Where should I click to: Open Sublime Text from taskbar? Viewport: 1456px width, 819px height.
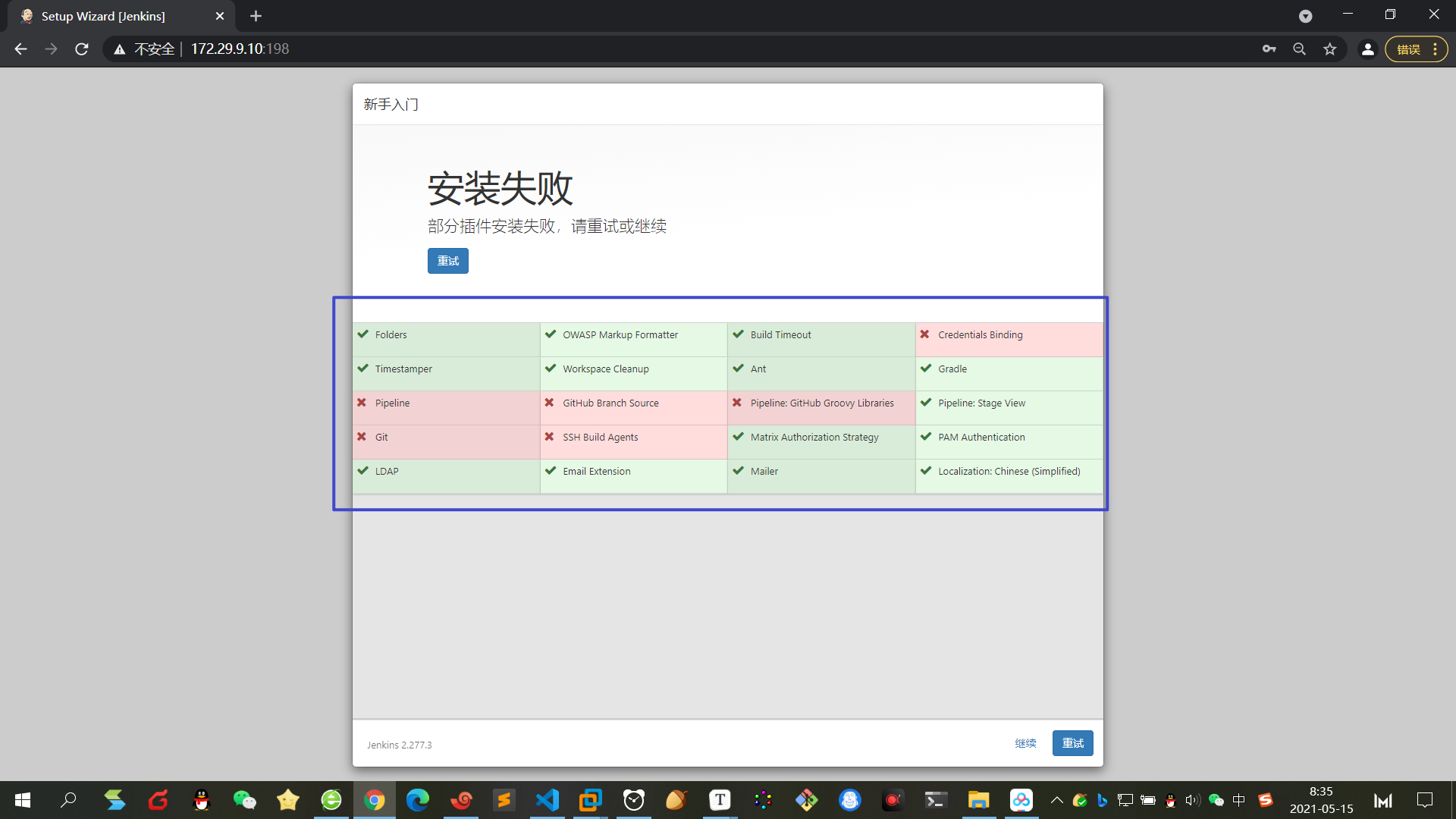point(504,800)
